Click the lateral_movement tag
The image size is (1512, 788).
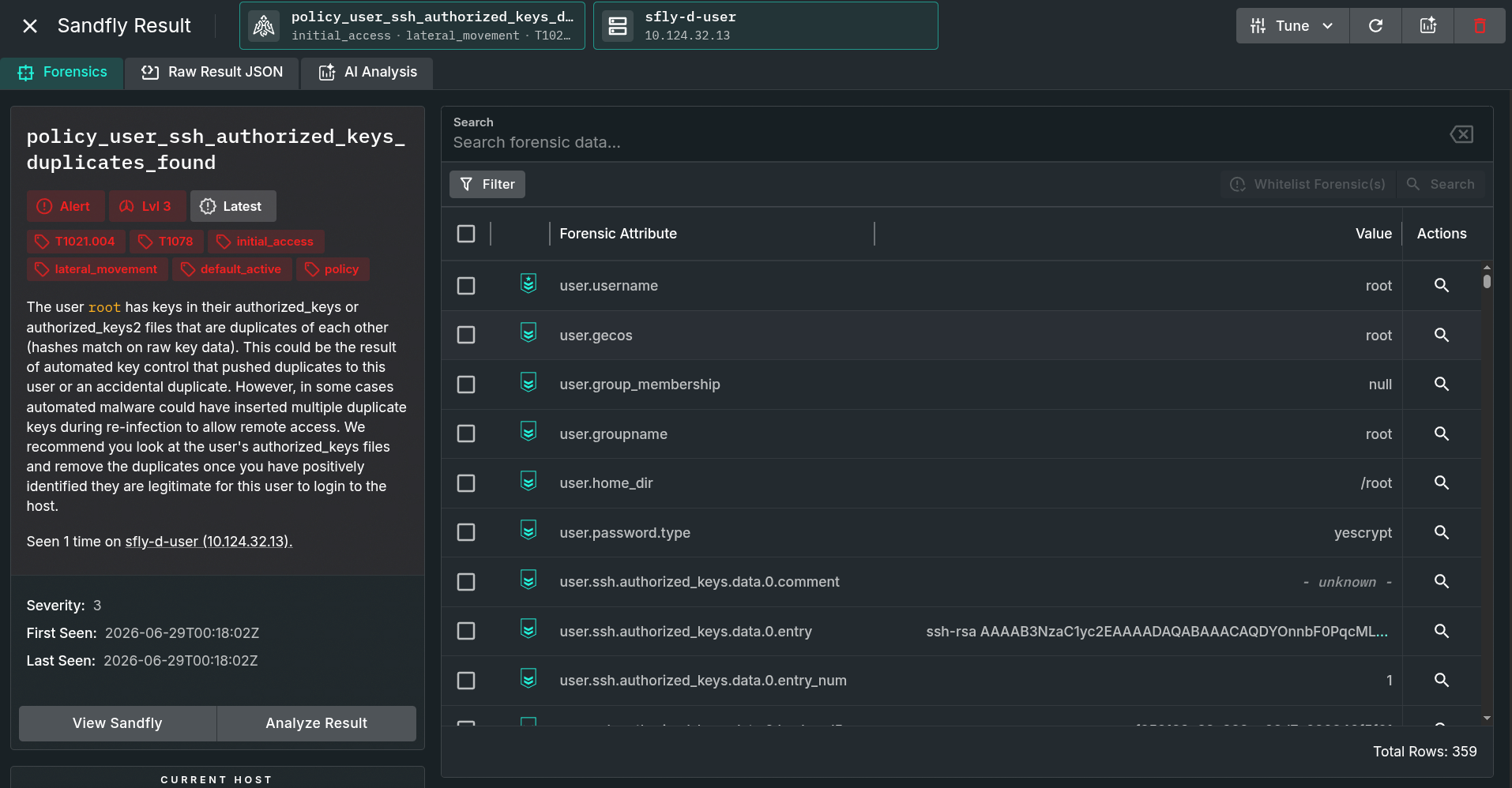tap(97, 269)
